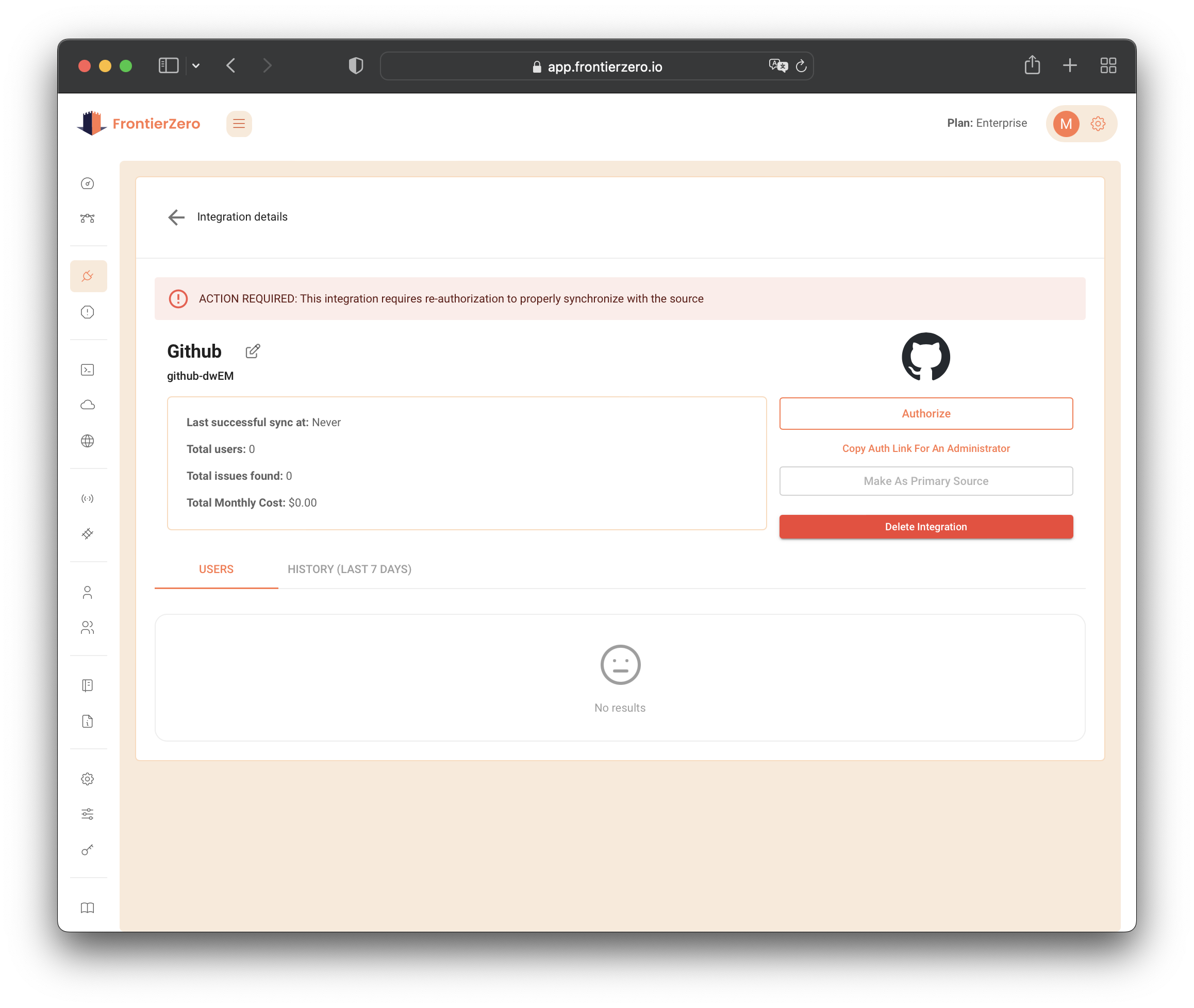Screen dimensions: 1194x1008
Task: Click the back arrow next to Integration details
Action: pyautogui.click(x=177, y=217)
